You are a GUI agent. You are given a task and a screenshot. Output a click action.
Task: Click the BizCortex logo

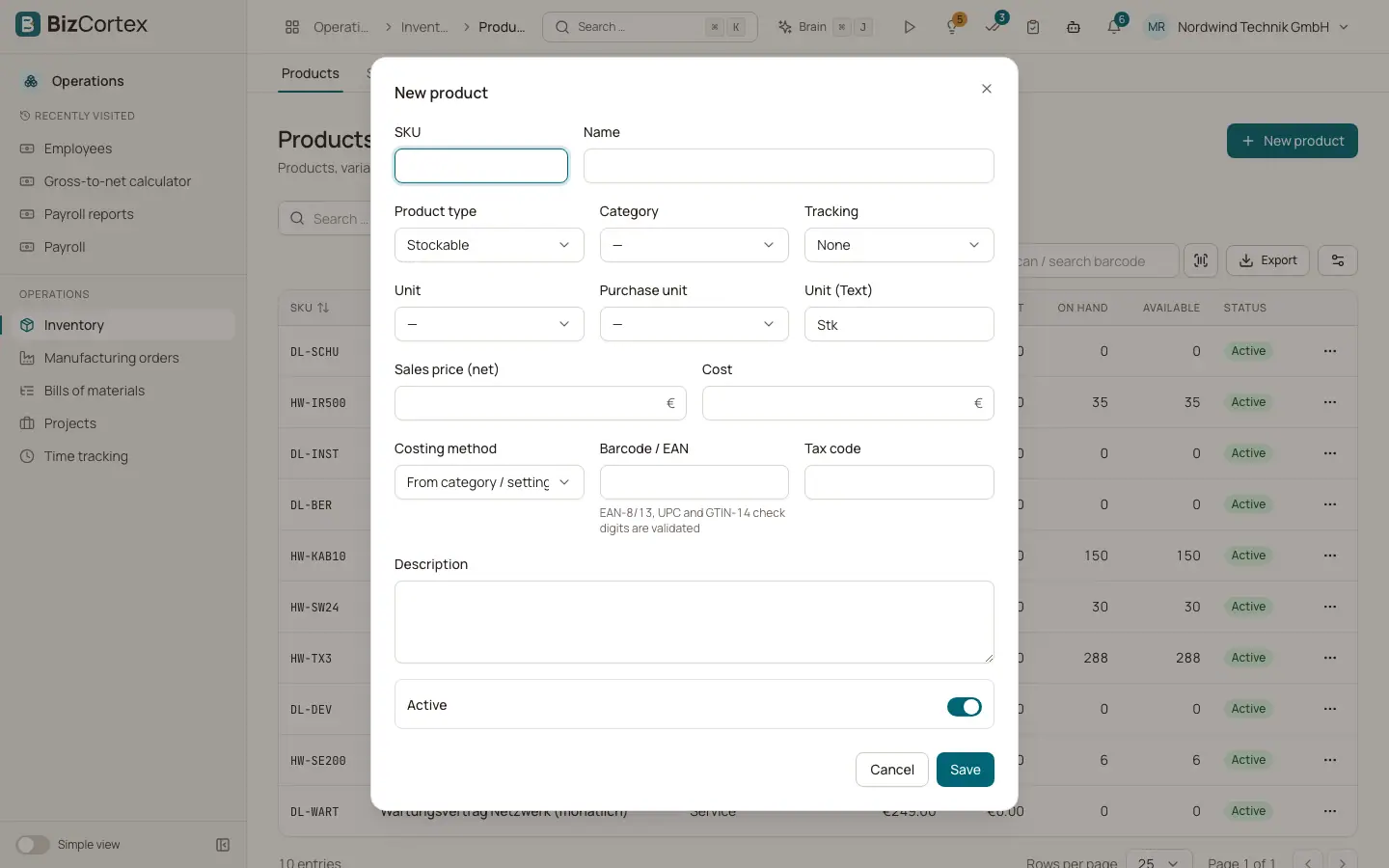tap(82, 24)
